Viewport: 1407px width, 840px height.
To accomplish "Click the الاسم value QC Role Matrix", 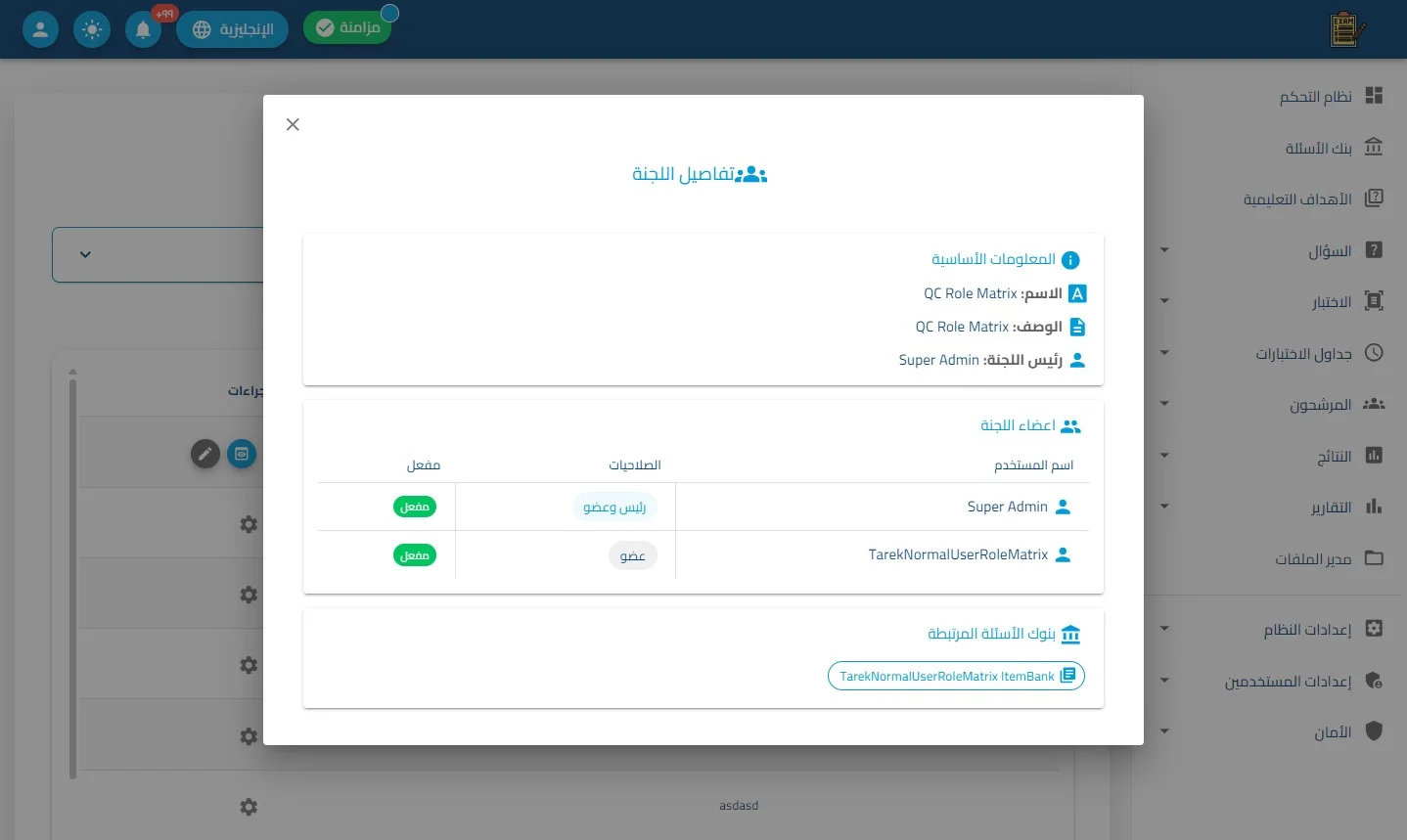I will pos(971,293).
